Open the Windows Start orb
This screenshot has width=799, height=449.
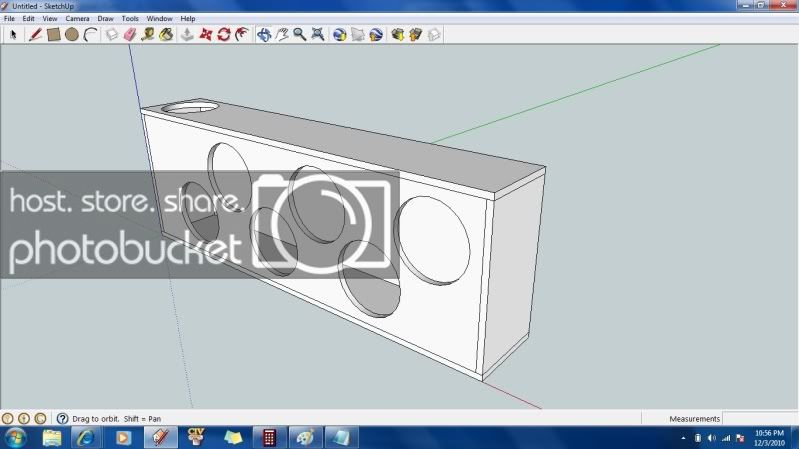(15, 437)
